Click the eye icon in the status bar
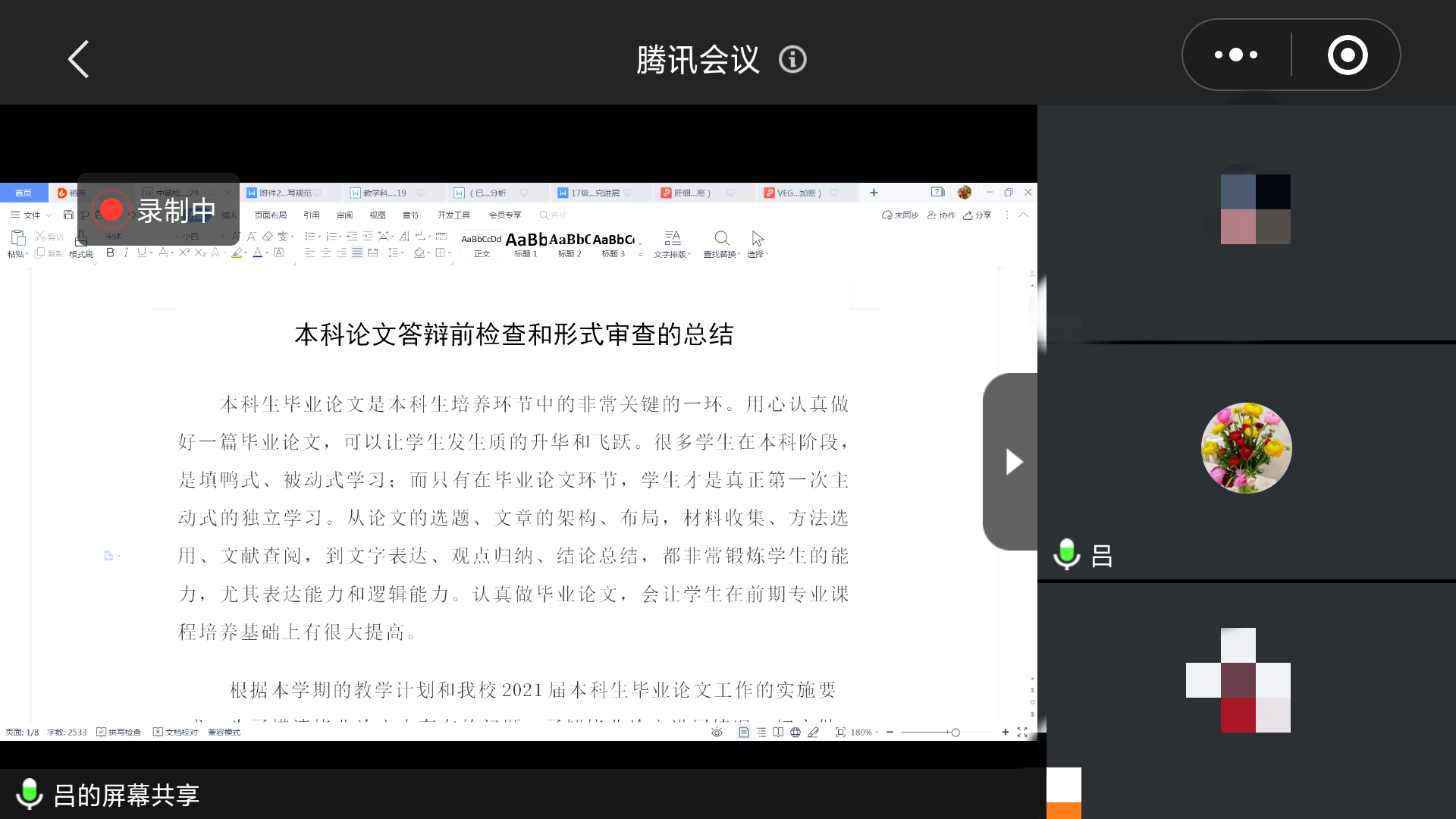The height and width of the screenshot is (819, 1456). [x=717, y=733]
